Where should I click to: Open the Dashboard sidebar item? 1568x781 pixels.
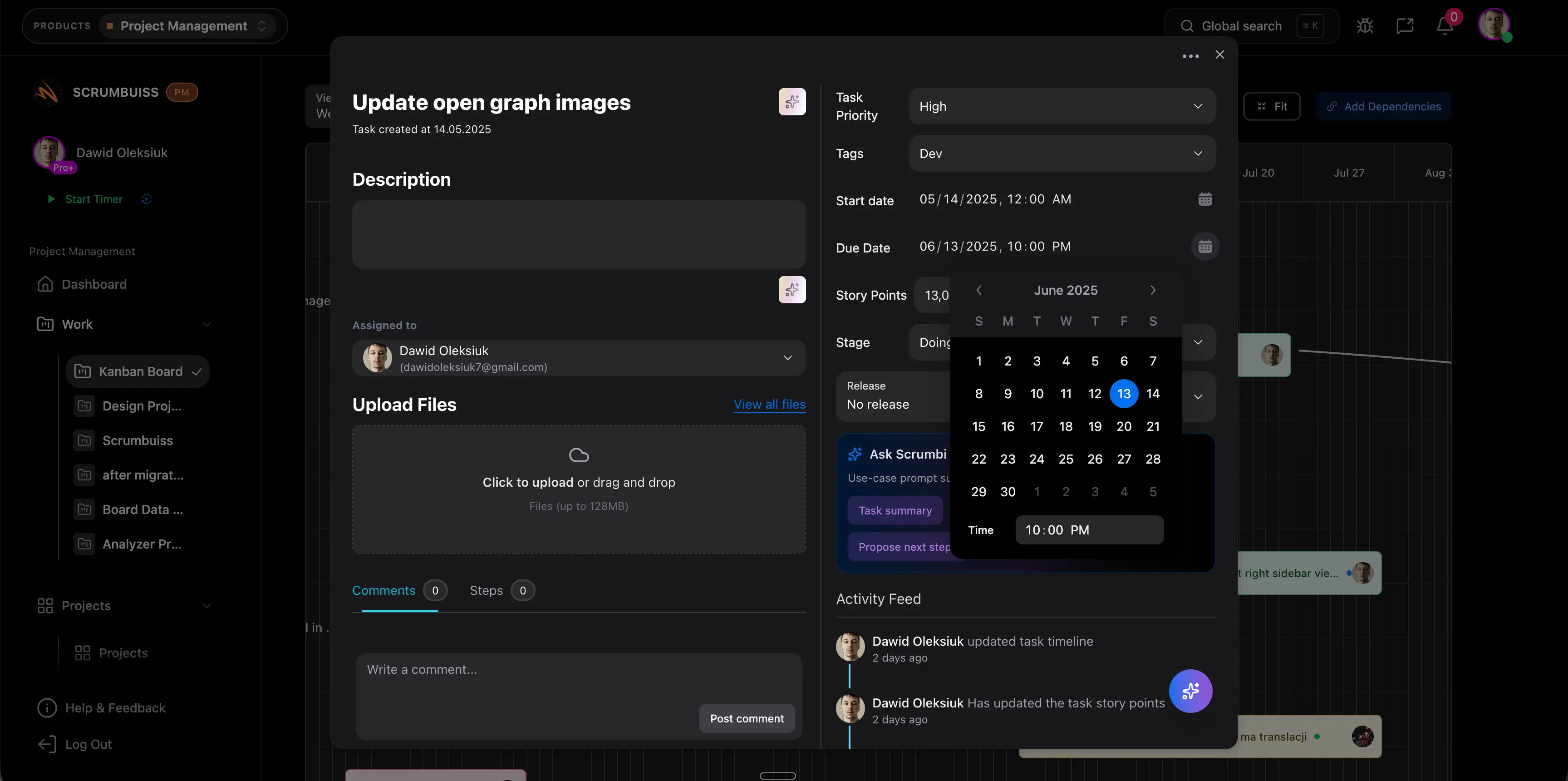coord(94,285)
